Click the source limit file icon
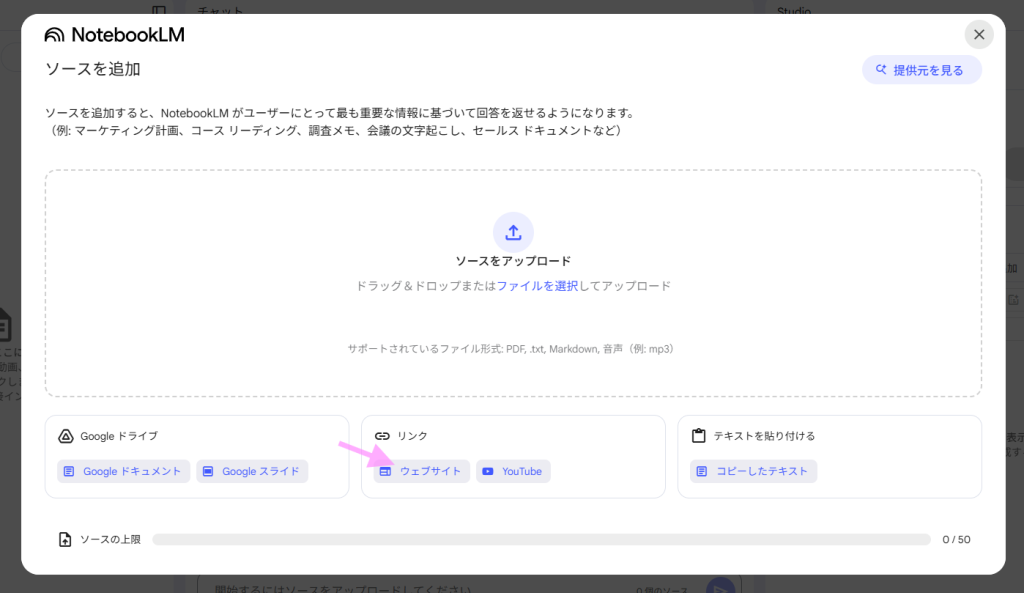1024x593 pixels. pyautogui.click(x=65, y=539)
